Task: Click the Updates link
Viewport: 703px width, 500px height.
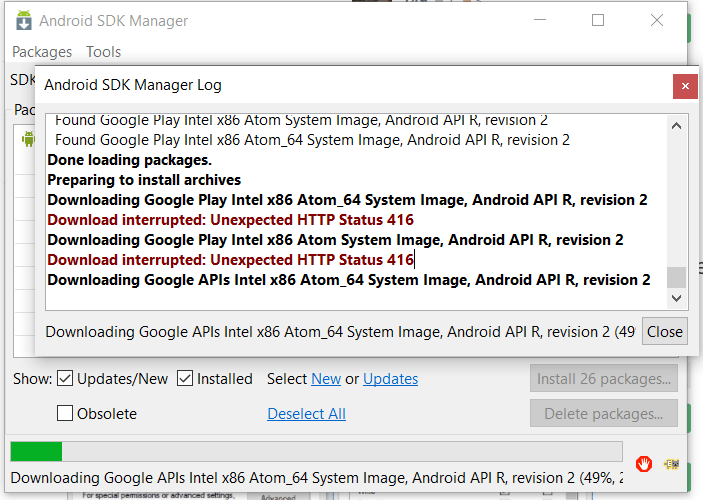Action: click(x=391, y=379)
